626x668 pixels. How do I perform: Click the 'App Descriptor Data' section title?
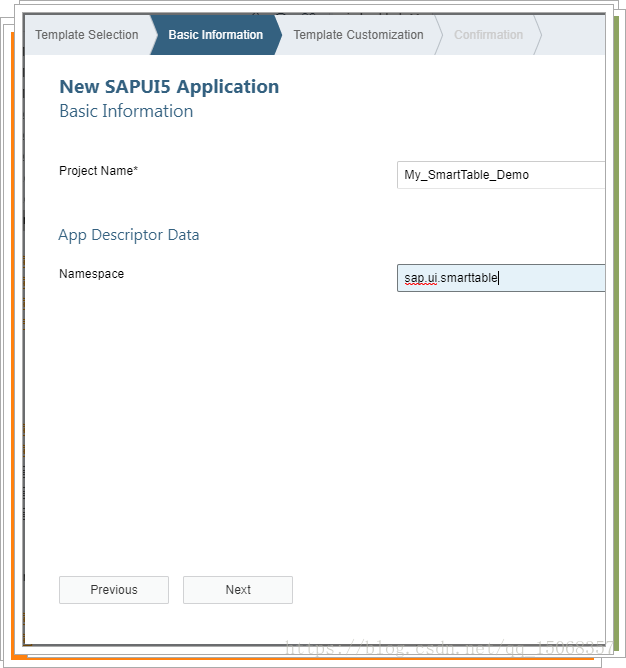[x=129, y=235]
